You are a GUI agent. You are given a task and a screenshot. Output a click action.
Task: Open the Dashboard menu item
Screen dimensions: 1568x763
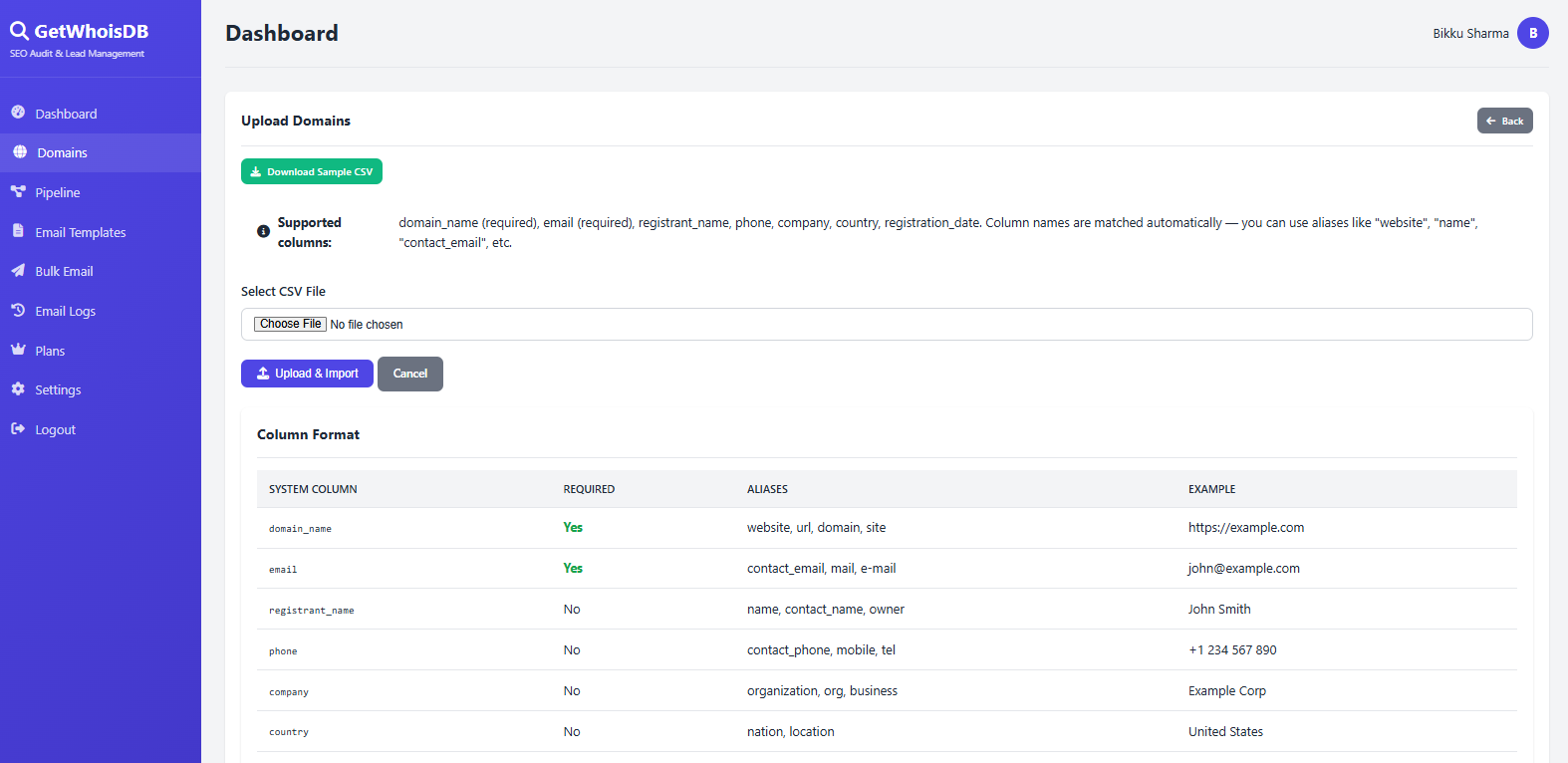tap(101, 114)
